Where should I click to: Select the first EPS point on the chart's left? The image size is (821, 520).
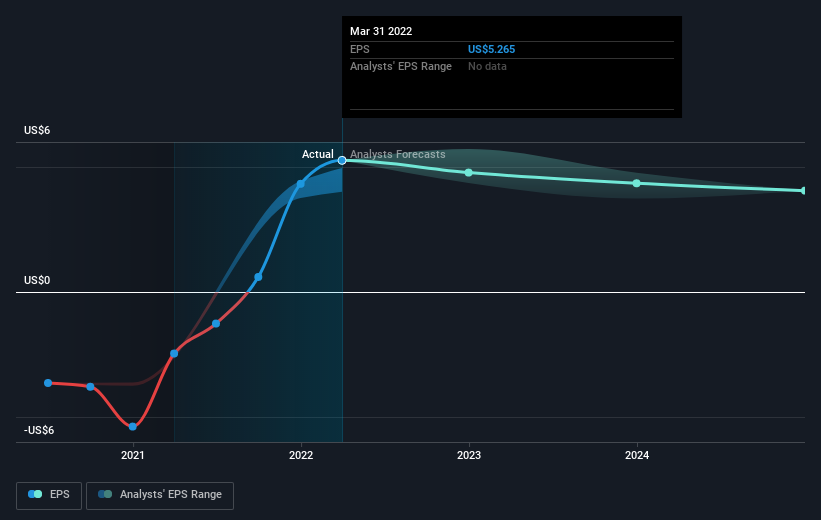(48, 383)
